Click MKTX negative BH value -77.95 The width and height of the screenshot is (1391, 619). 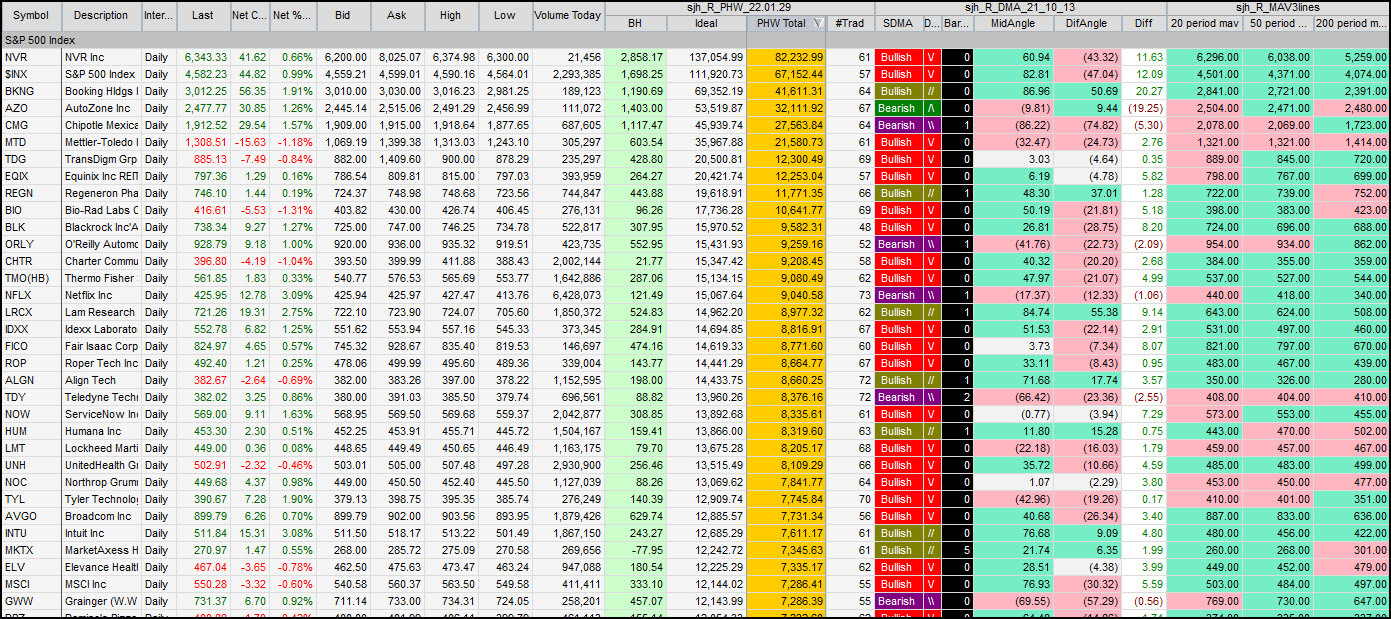point(635,550)
